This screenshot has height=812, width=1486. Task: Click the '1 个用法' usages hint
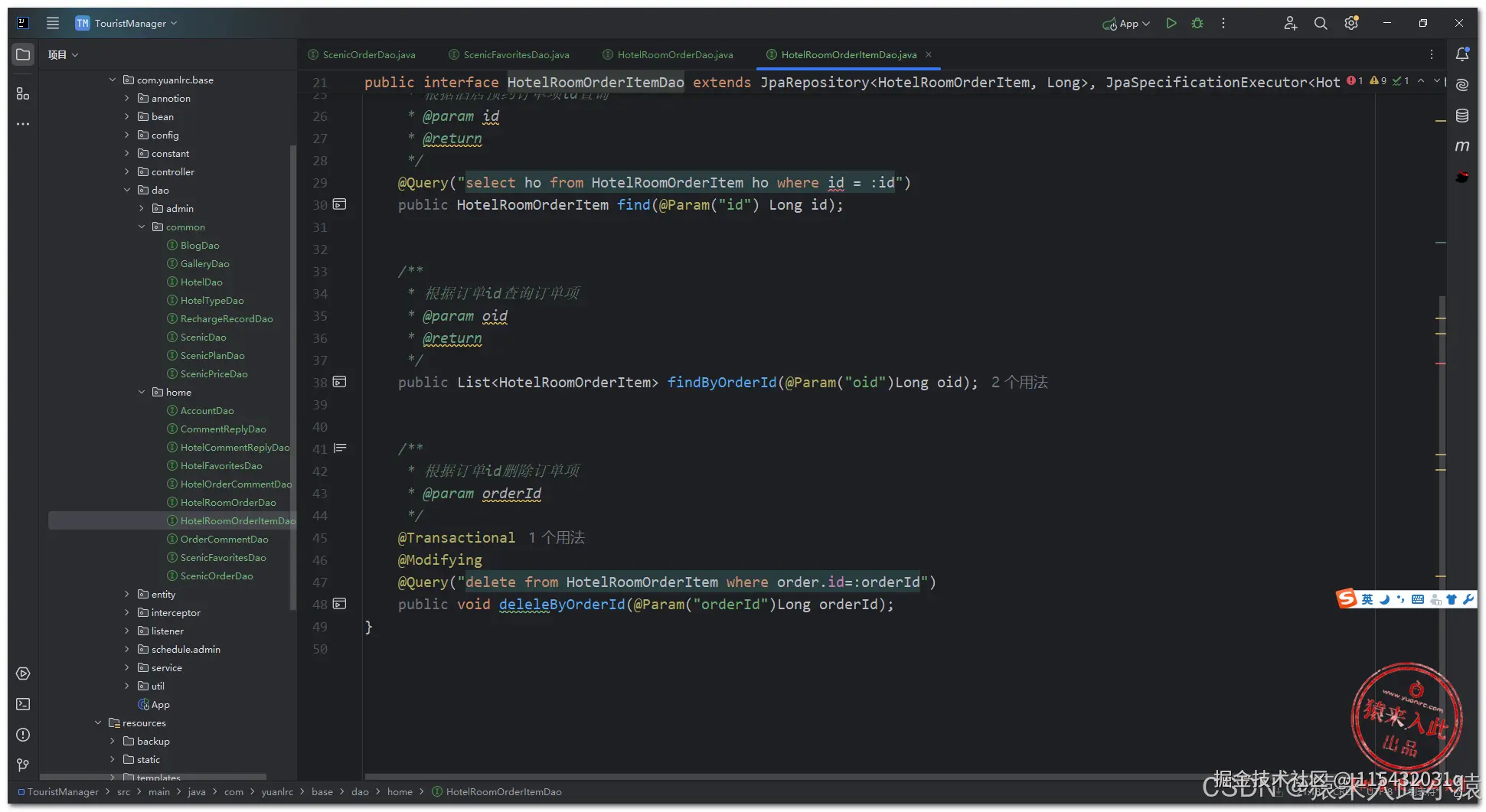tap(557, 537)
